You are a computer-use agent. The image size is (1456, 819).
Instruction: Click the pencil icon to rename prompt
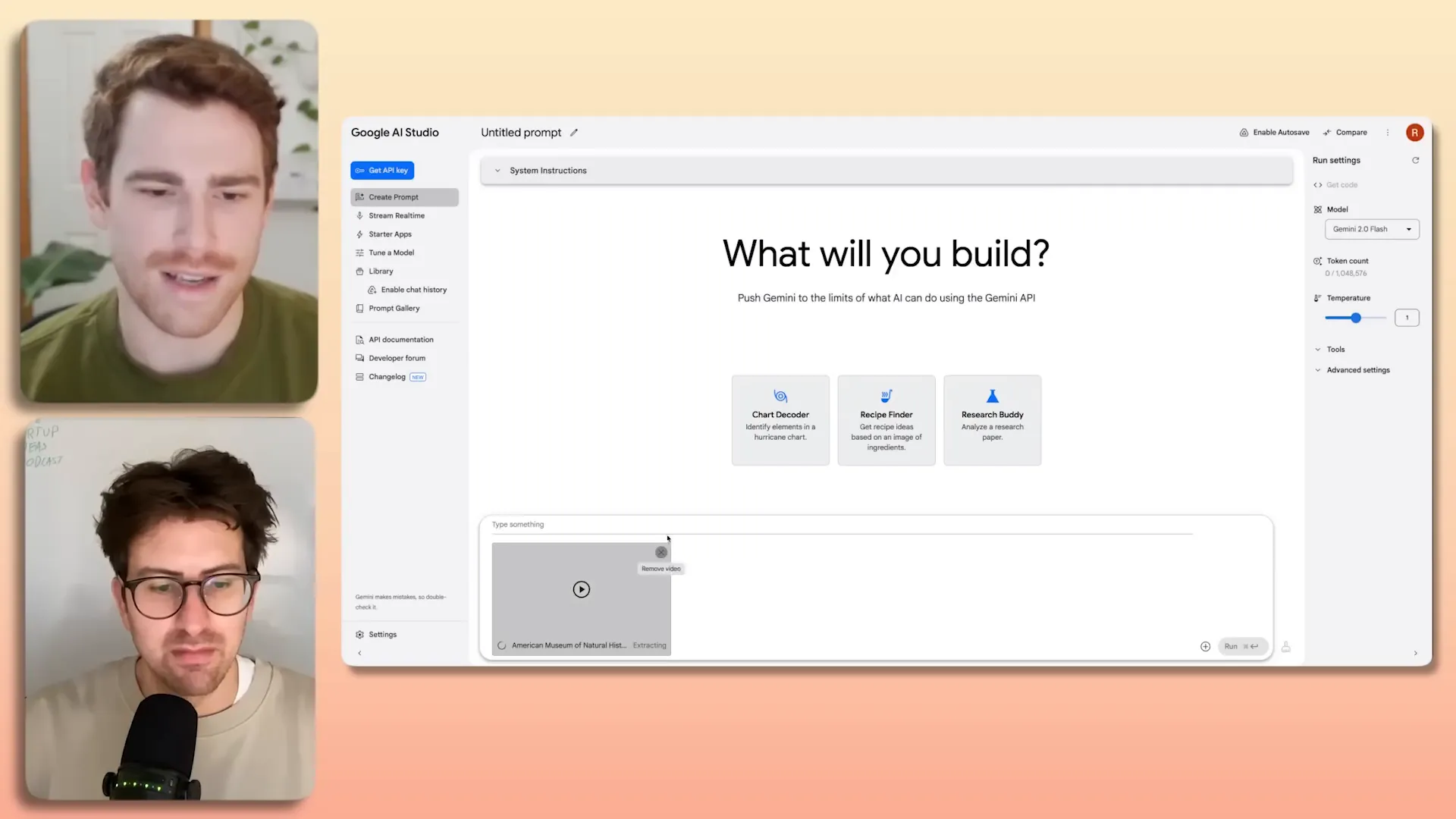pyautogui.click(x=574, y=133)
